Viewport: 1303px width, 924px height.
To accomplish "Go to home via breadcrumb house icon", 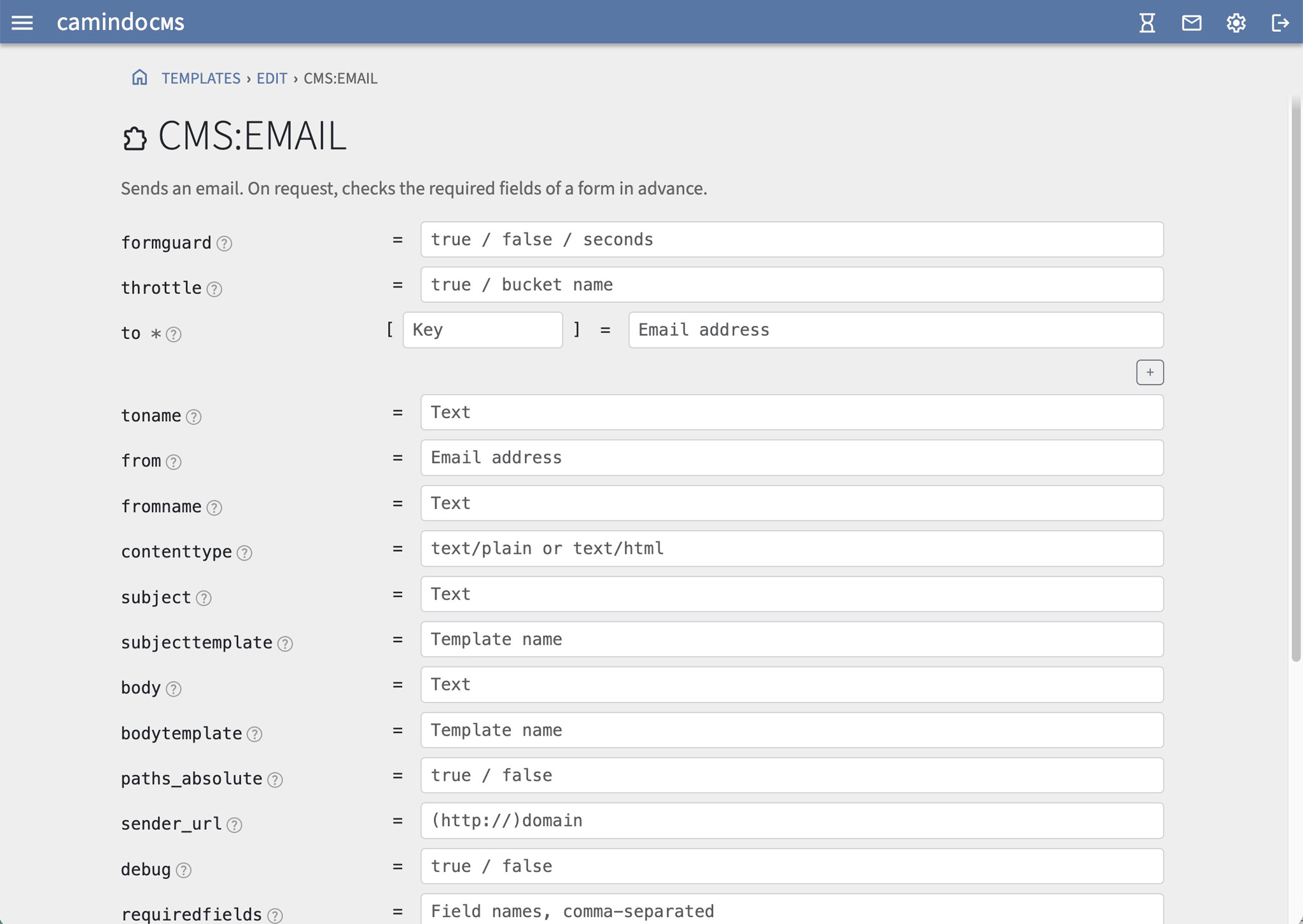I will pyautogui.click(x=139, y=78).
